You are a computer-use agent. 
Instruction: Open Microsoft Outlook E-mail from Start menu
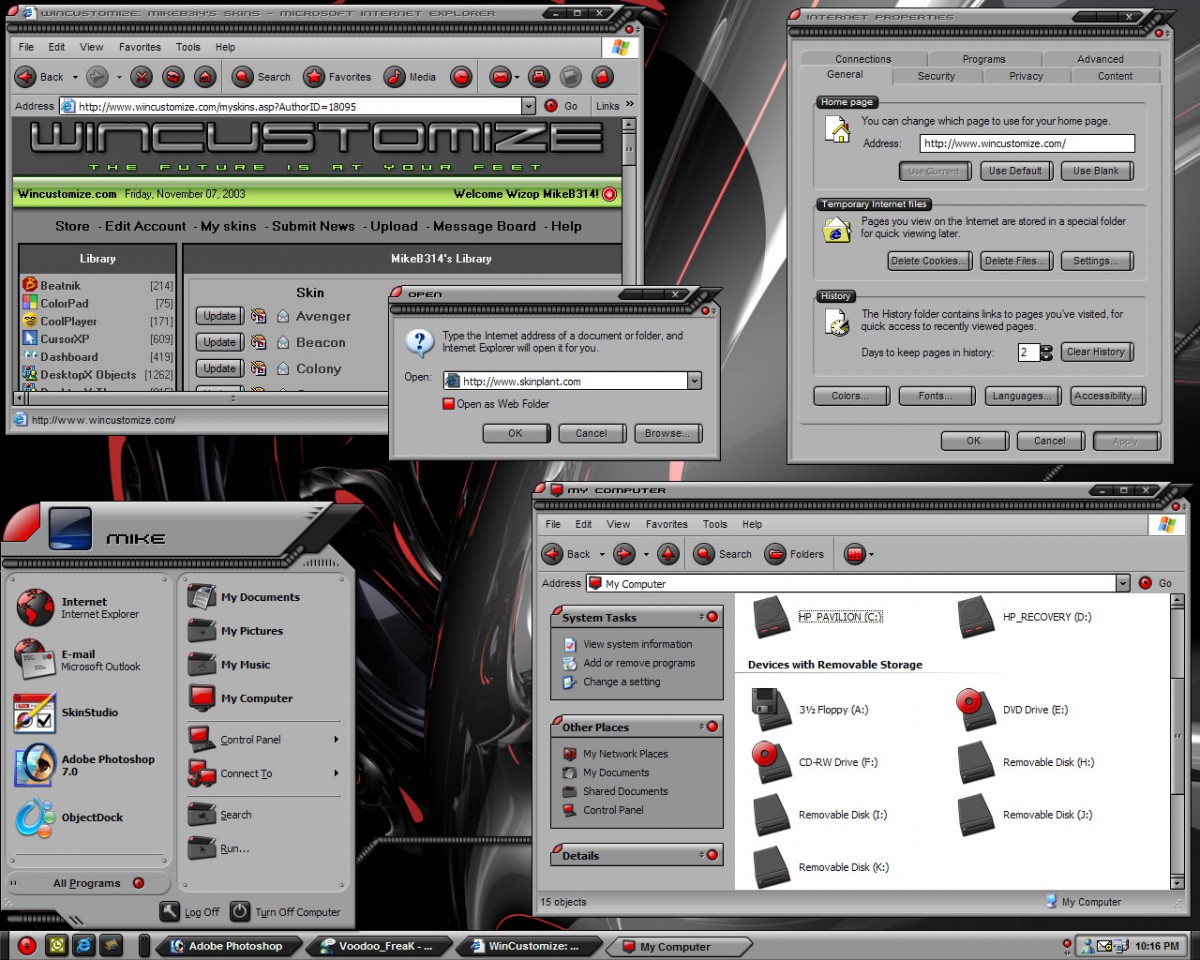[78, 660]
